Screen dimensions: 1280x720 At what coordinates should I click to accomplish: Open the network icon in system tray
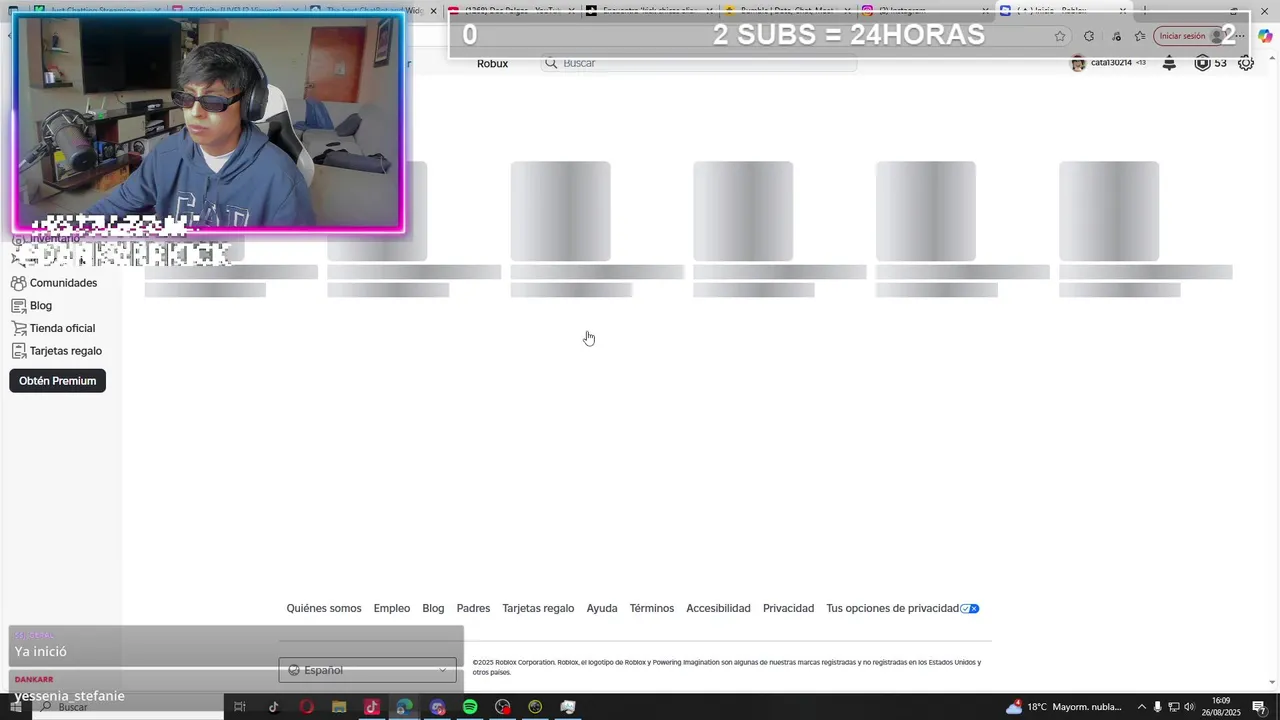click(1174, 707)
